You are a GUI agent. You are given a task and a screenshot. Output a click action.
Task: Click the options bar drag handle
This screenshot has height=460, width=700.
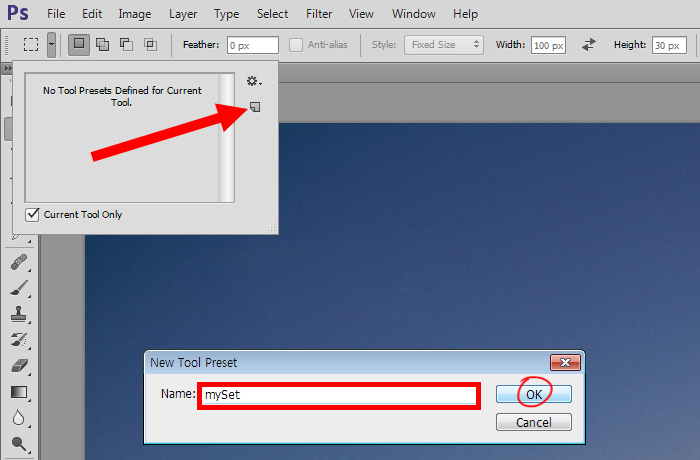click(x=7, y=45)
